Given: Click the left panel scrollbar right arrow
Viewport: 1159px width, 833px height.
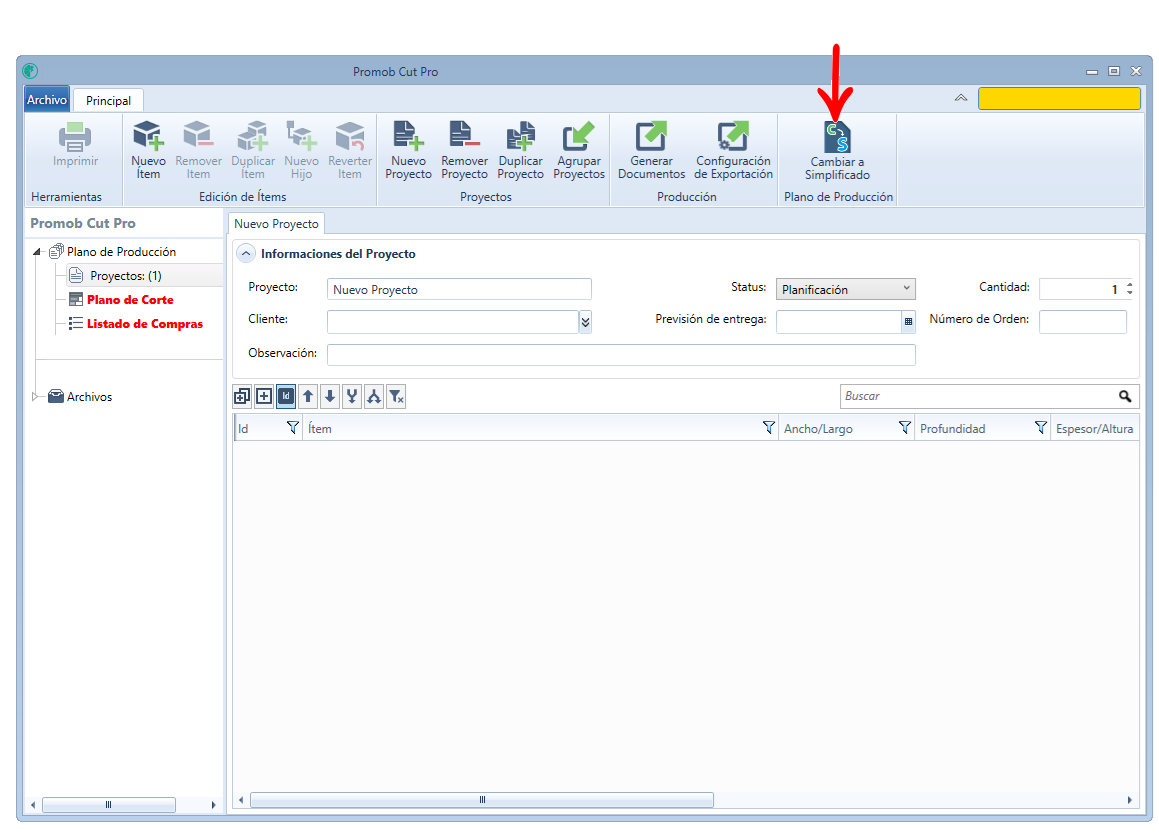Looking at the screenshot, I should (x=214, y=804).
